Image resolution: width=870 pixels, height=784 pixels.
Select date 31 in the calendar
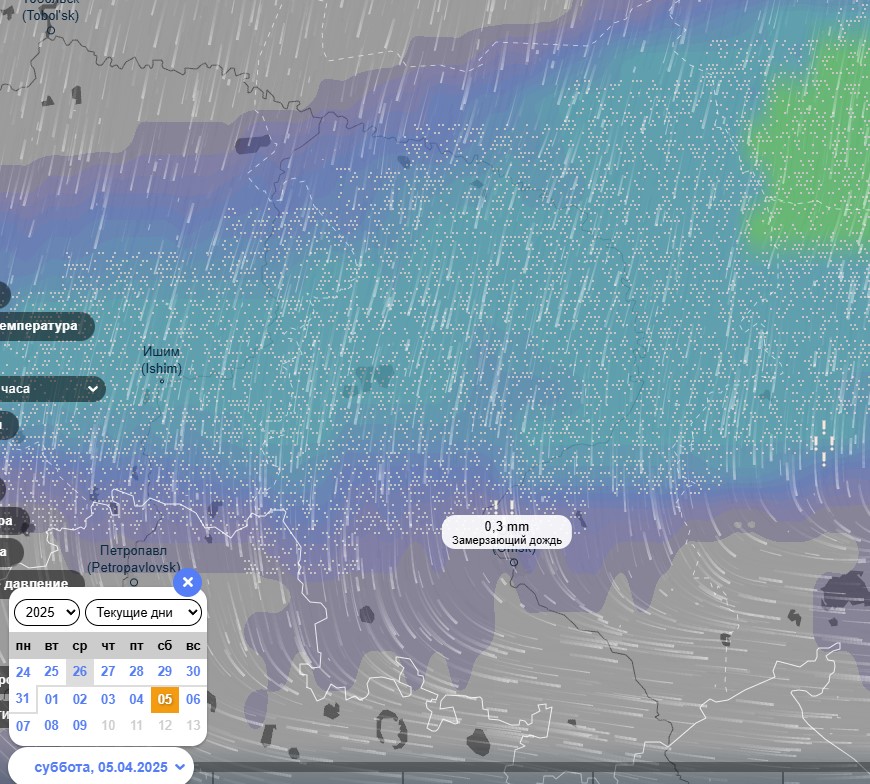tap(23, 698)
